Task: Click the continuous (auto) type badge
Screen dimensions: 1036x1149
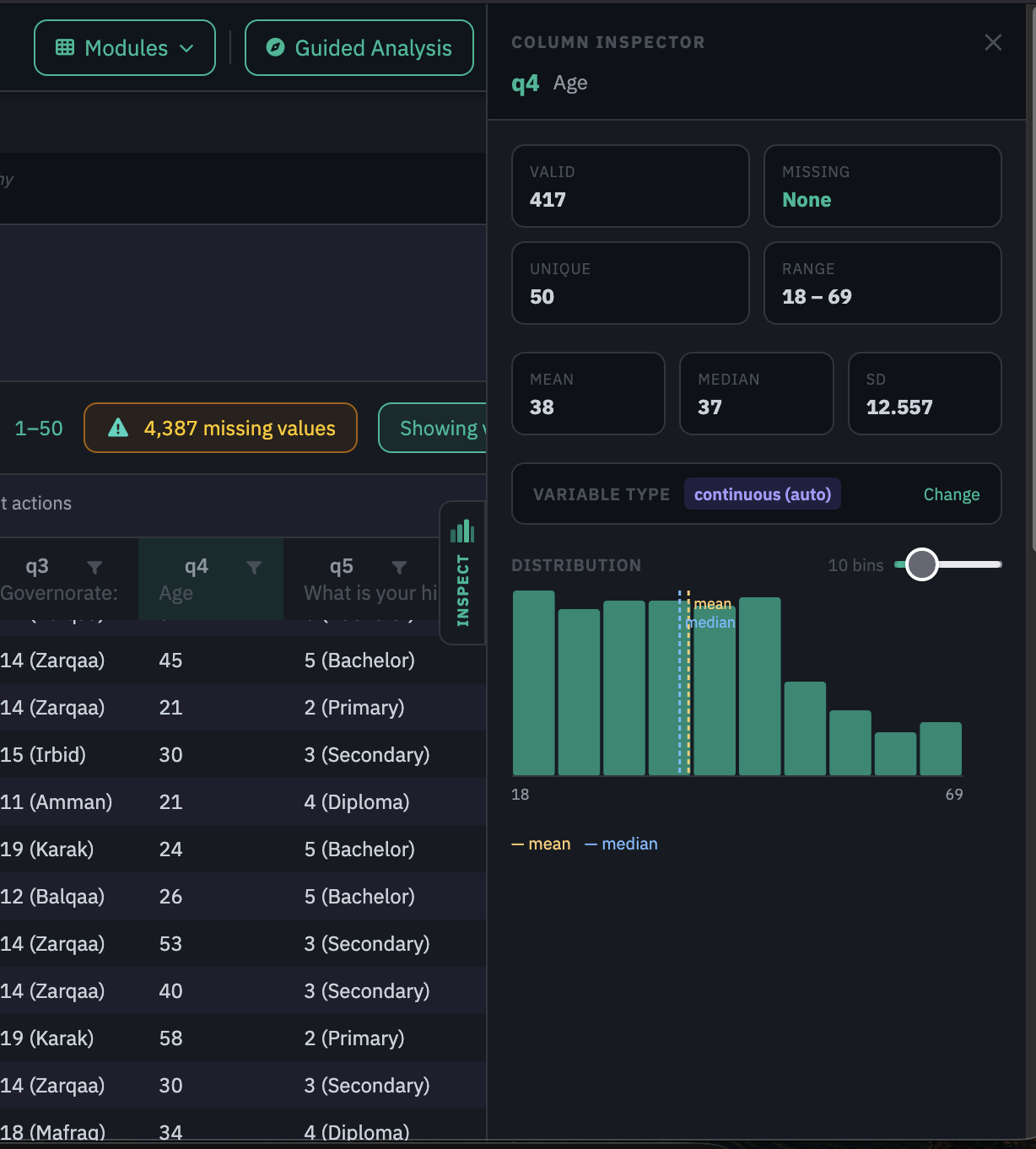Action: click(762, 494)
